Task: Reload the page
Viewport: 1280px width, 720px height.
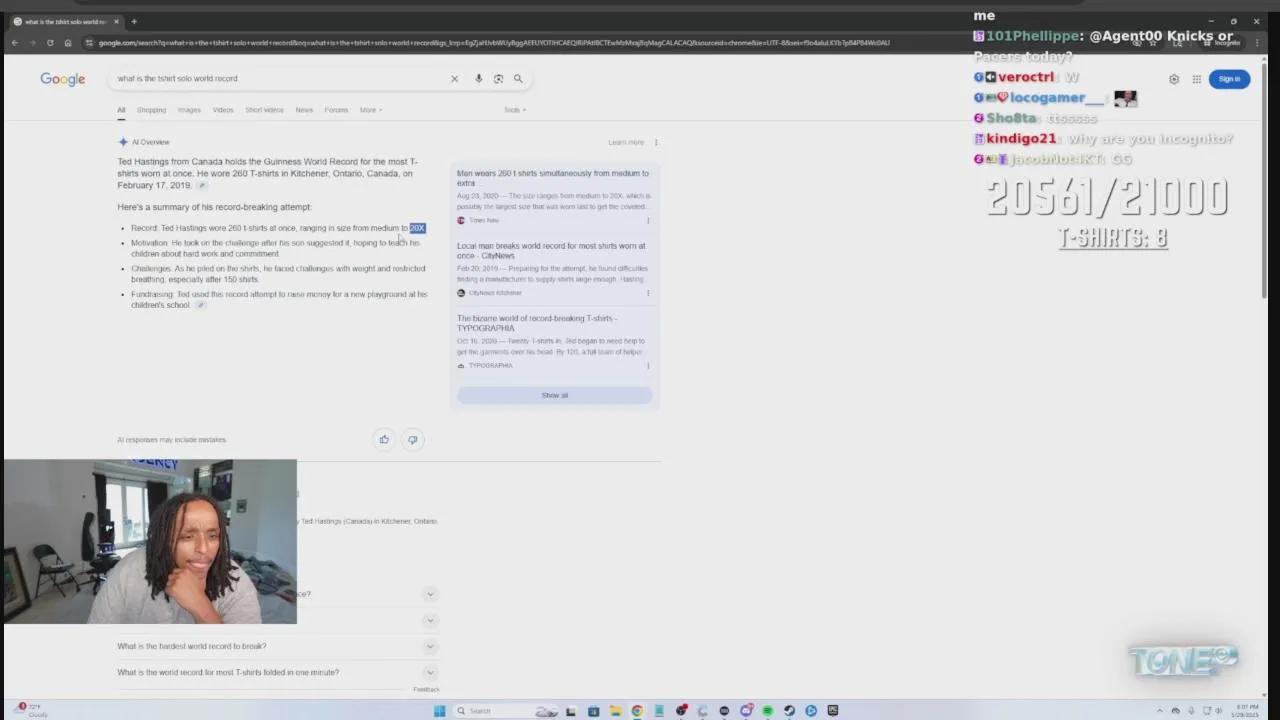Action: pos(50,43)
